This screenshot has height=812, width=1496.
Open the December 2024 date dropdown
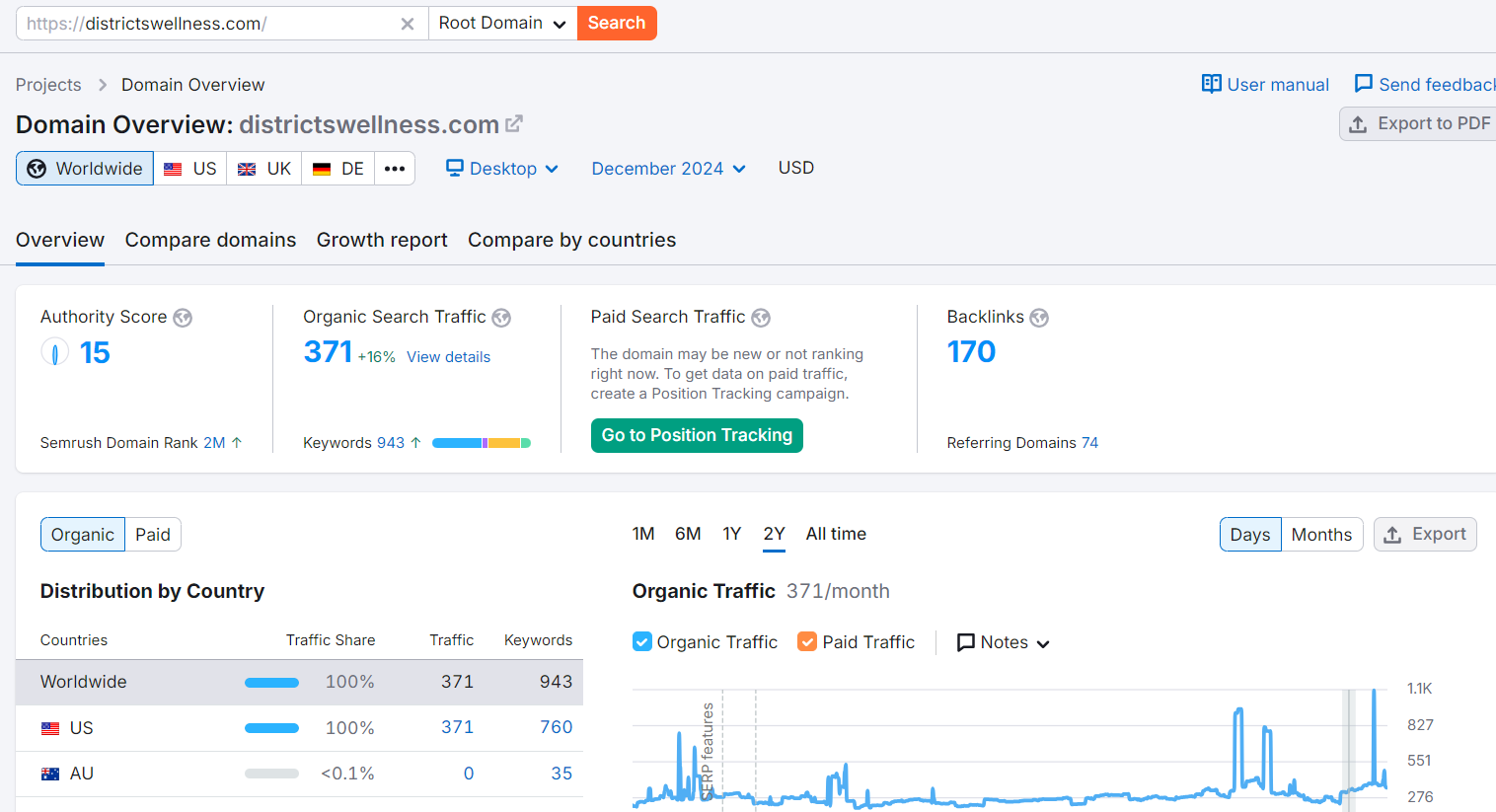tap(668, 169)
